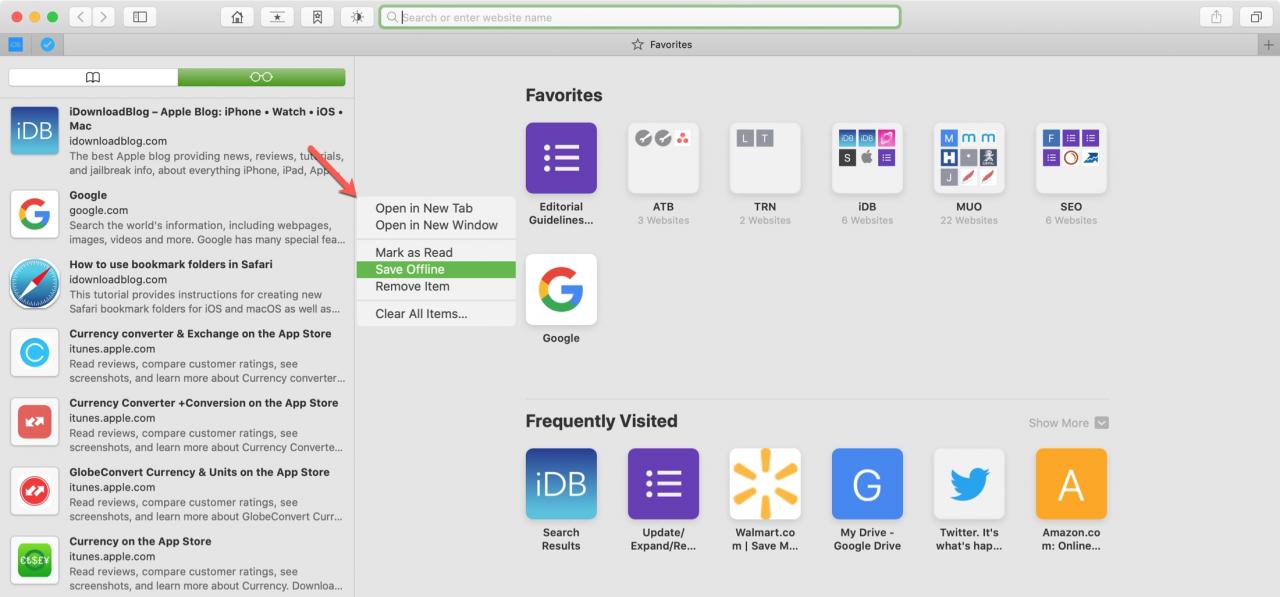Go forward with the forward arrow button
Image resolution: width=1280 pixels, height=597 pixels.
(104, 17)
